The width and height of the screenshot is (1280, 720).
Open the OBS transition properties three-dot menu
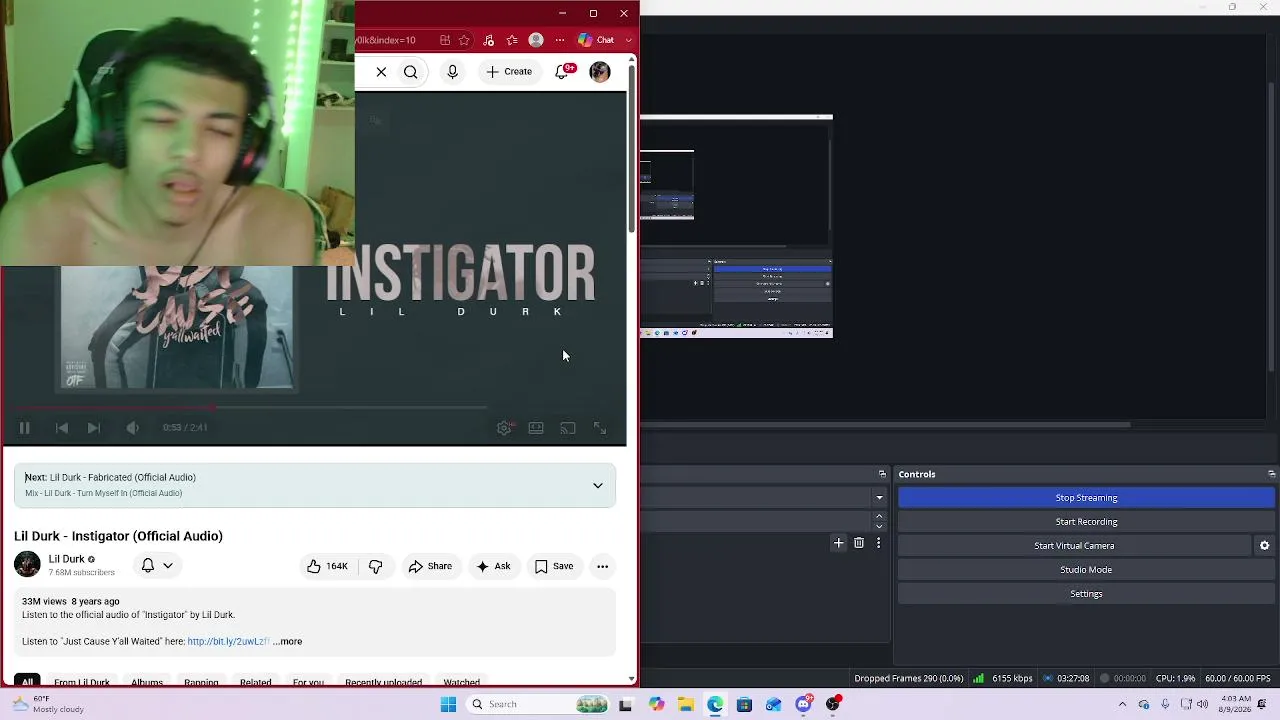878,543
